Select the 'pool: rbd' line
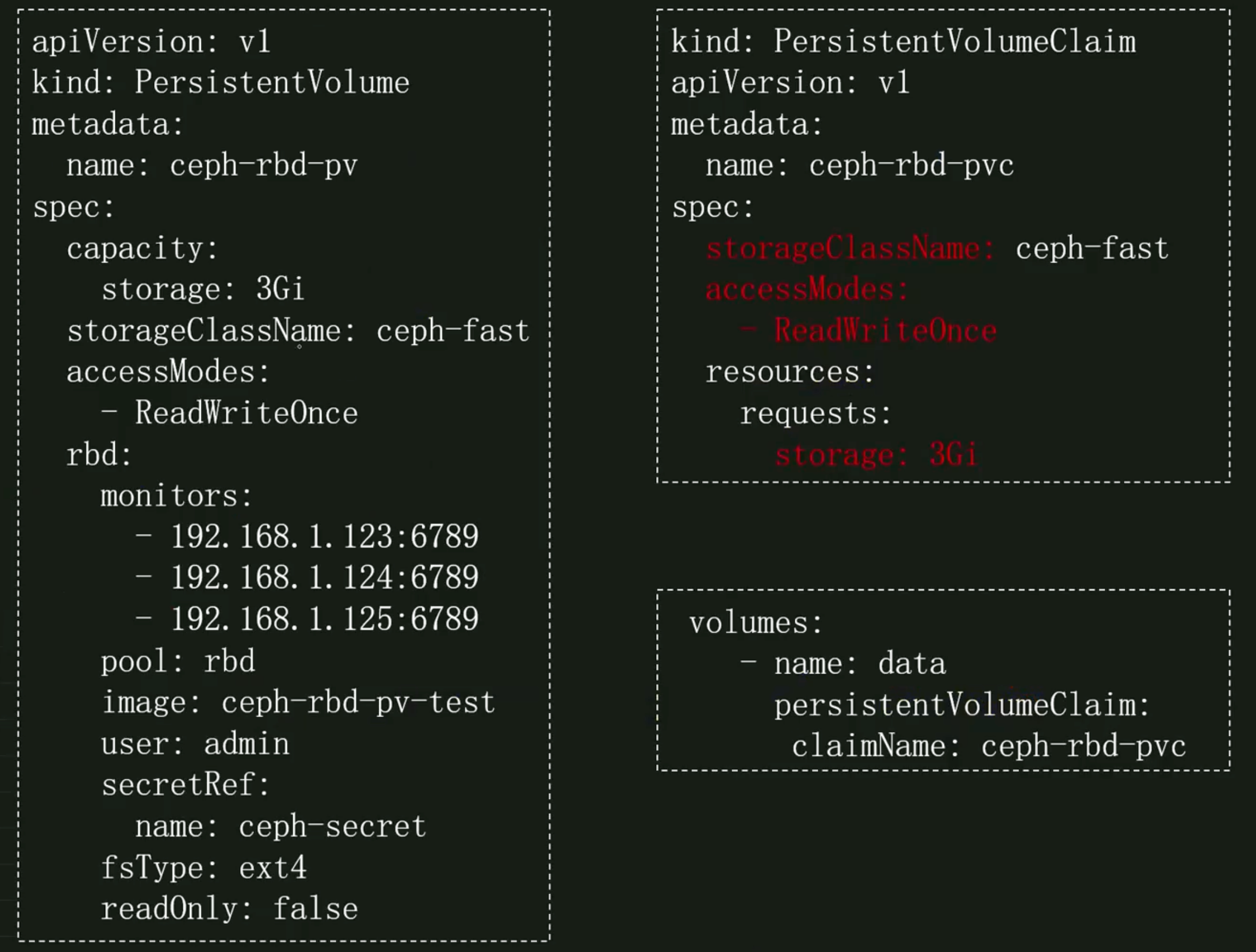Screen dimensions: 1256x952 [x=178, y=661]
